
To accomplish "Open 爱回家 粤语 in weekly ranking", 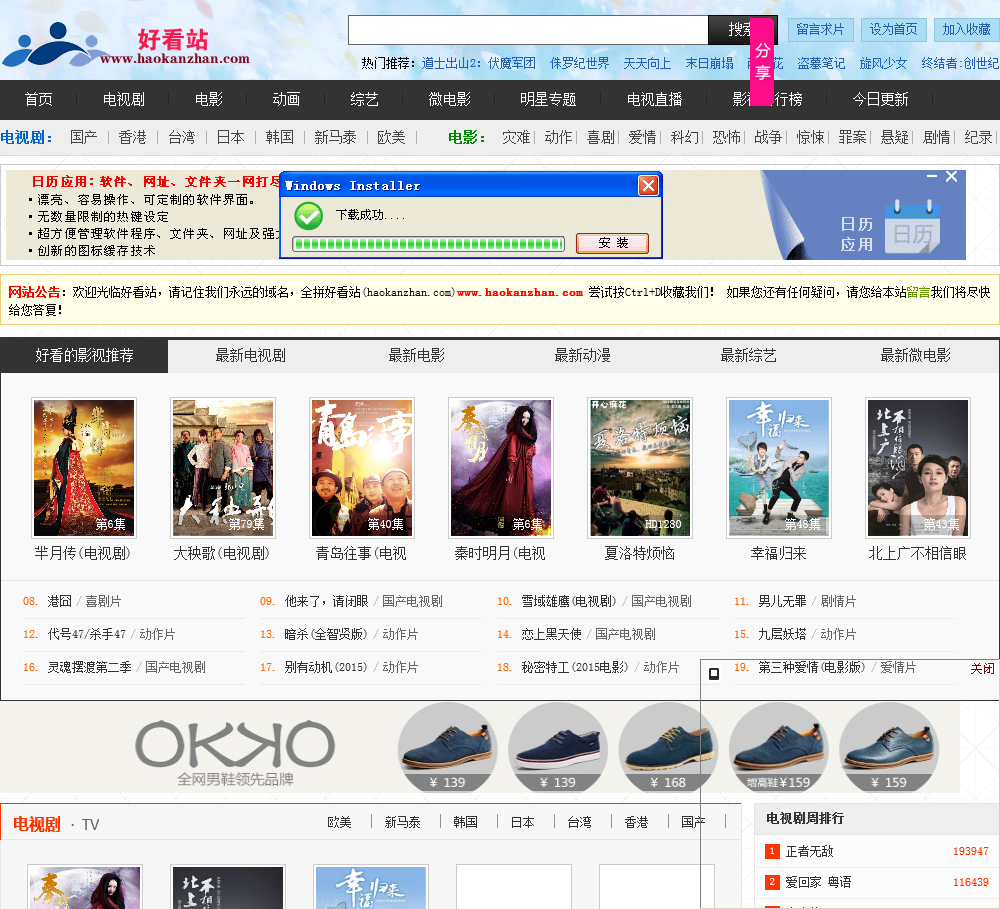I will (x=818, y=882).
